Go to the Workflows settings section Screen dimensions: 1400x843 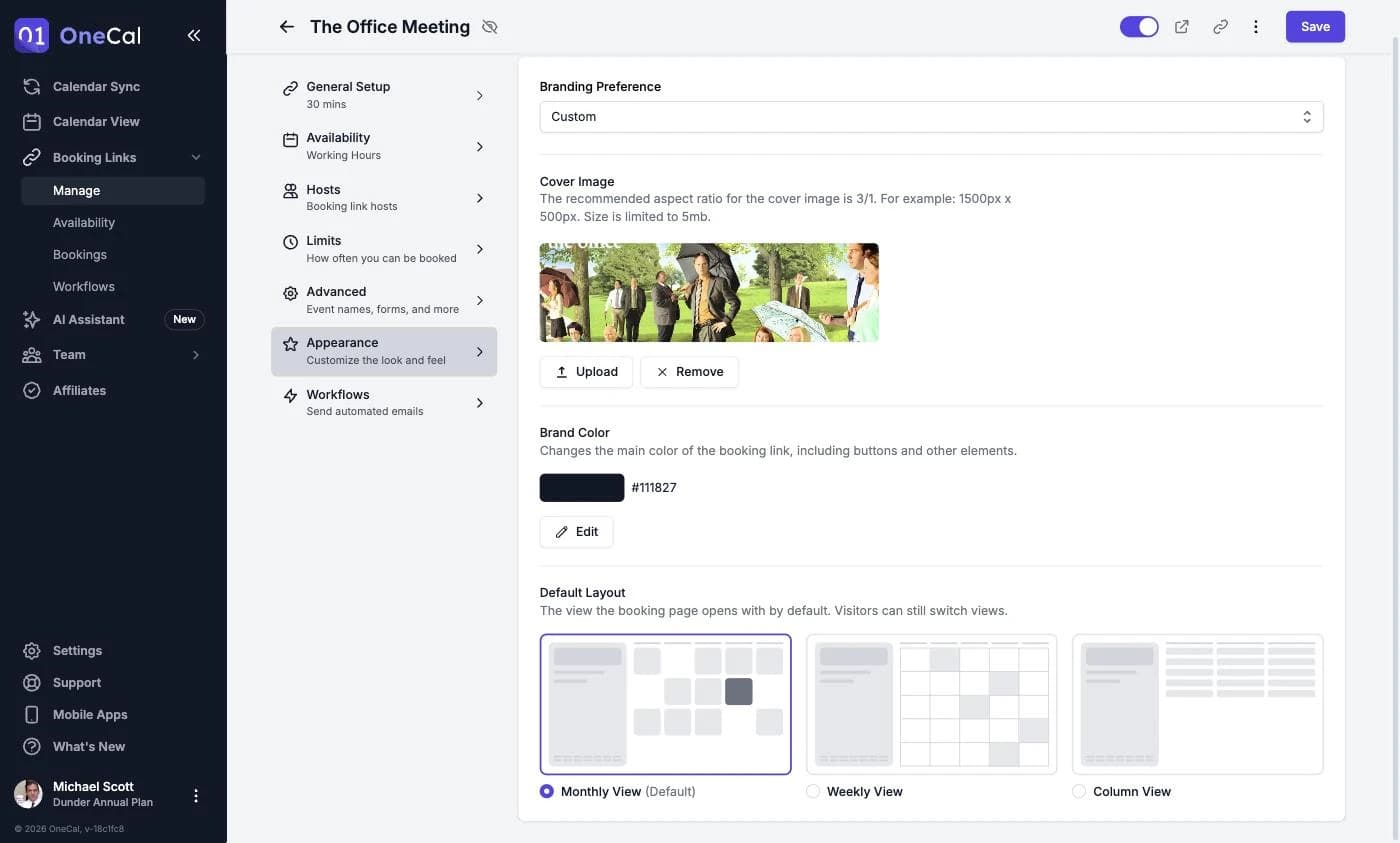tap(384, 402)
